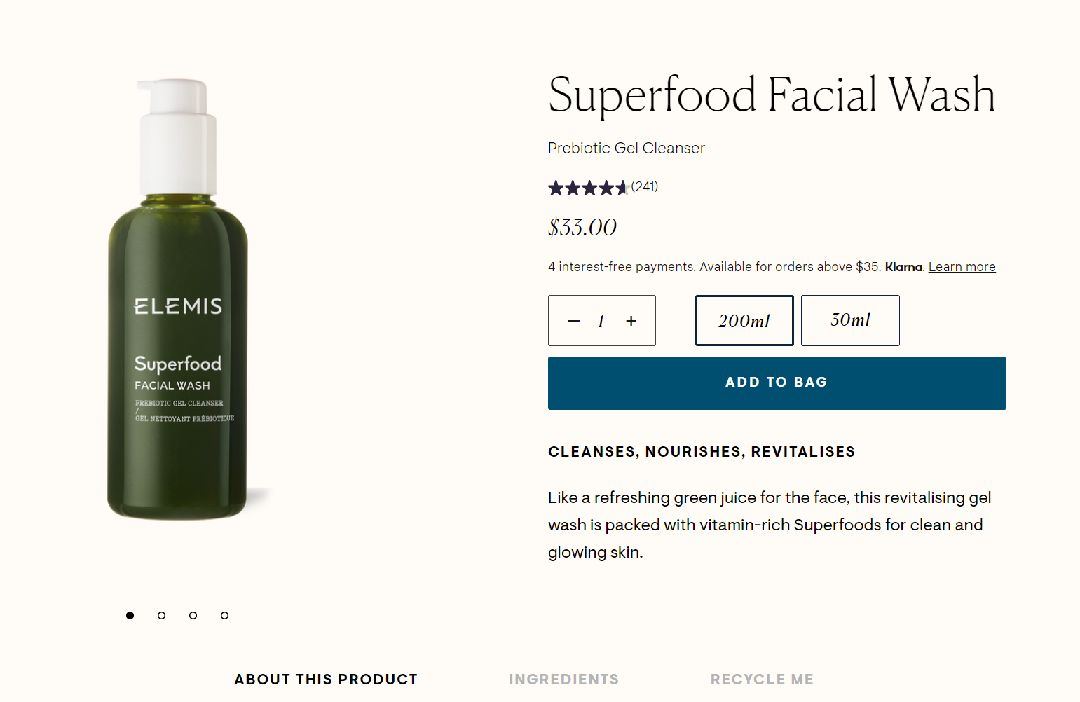Show the second product image dot
1080x702 pixels.
pyautogui.click(x=162, y=616)
